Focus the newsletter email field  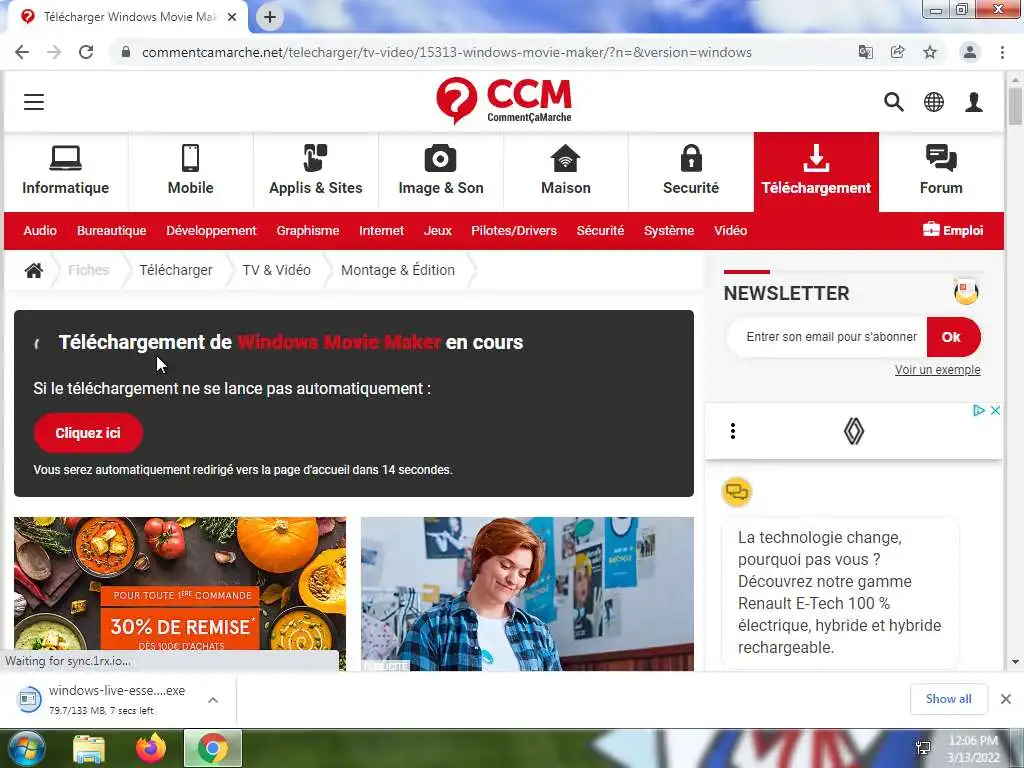point(827,337)
